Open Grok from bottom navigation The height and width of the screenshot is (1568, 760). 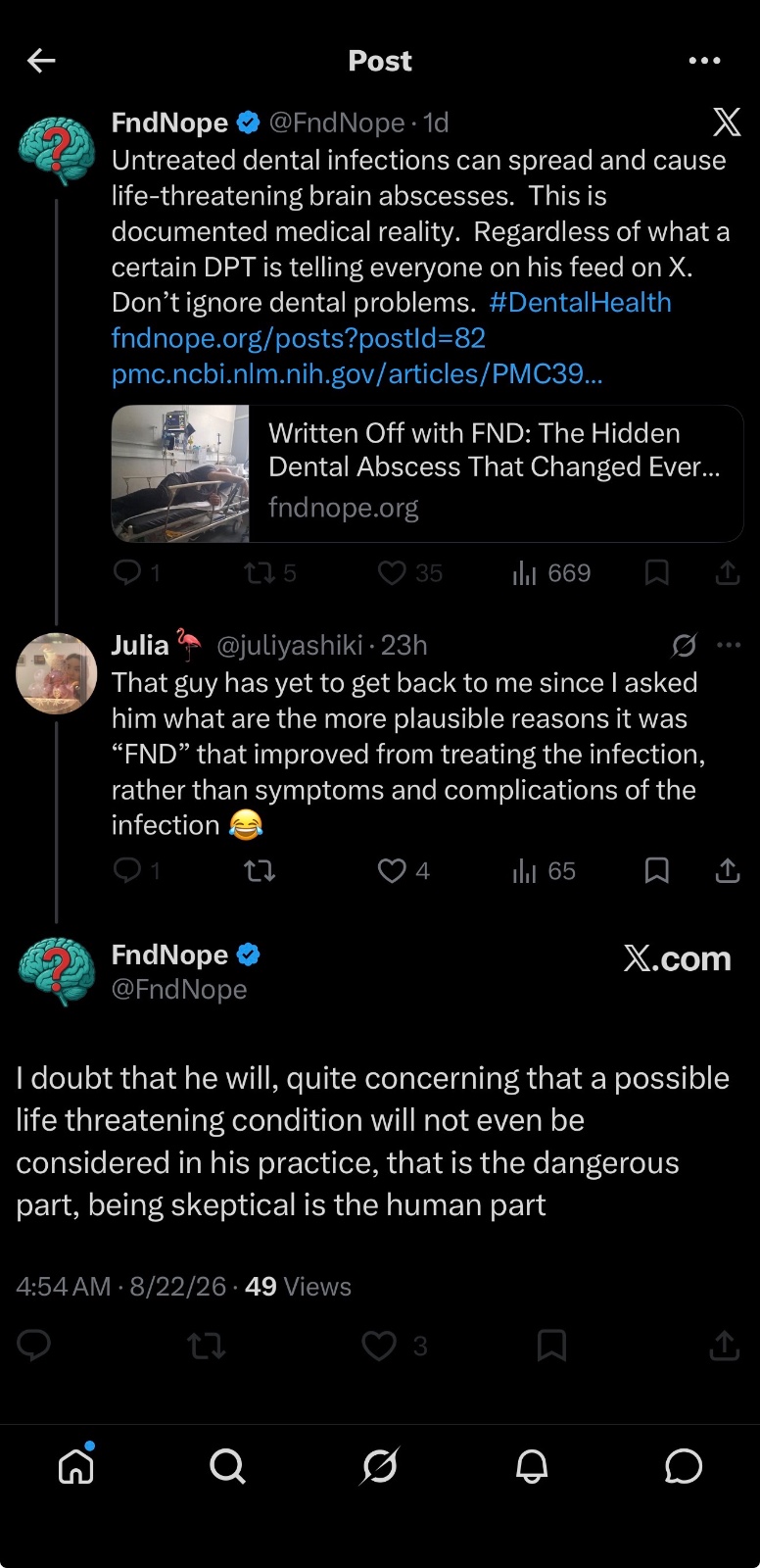point(380,1466)
